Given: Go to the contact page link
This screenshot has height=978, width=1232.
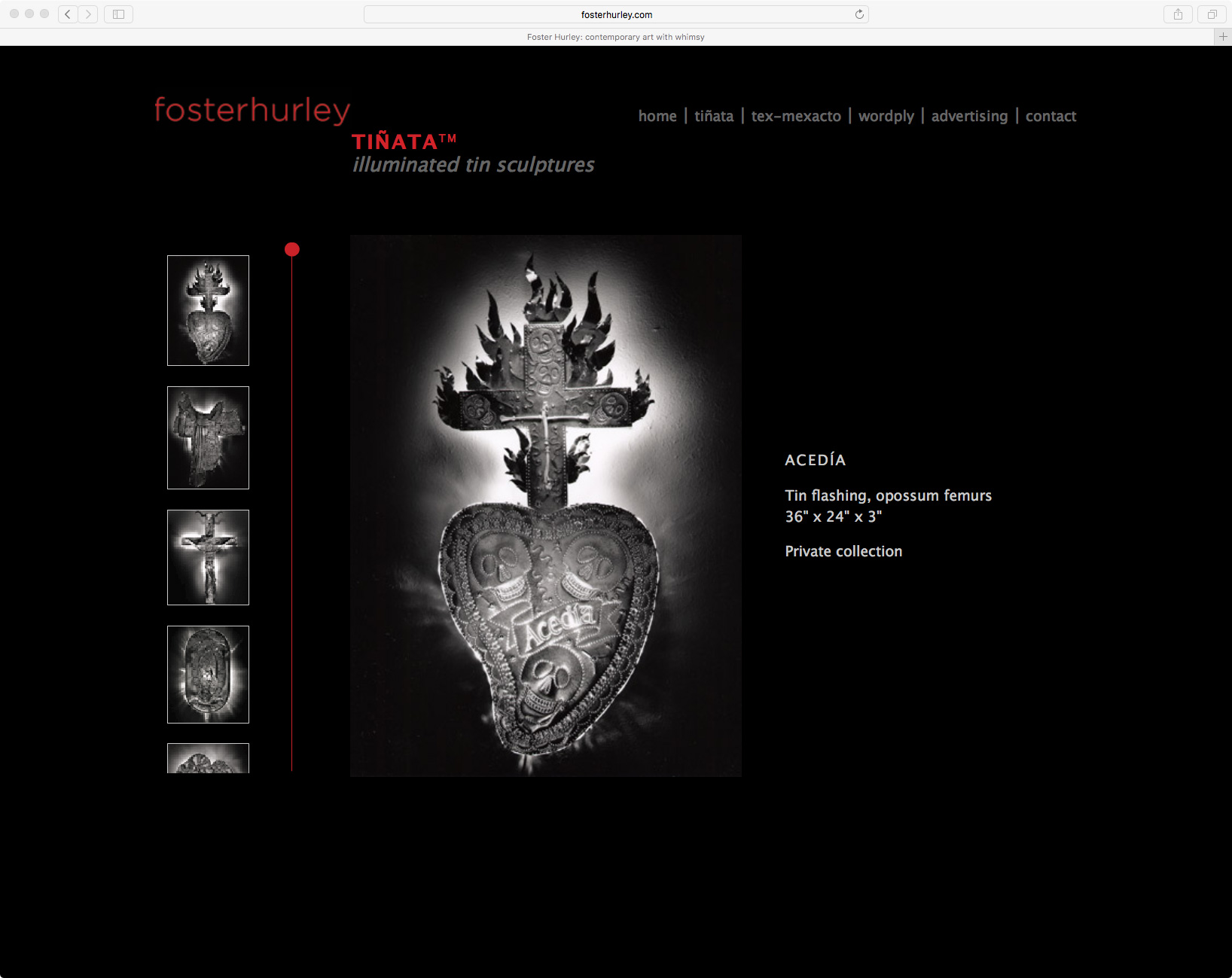Looking at the screenshot, I should 1051,116.
